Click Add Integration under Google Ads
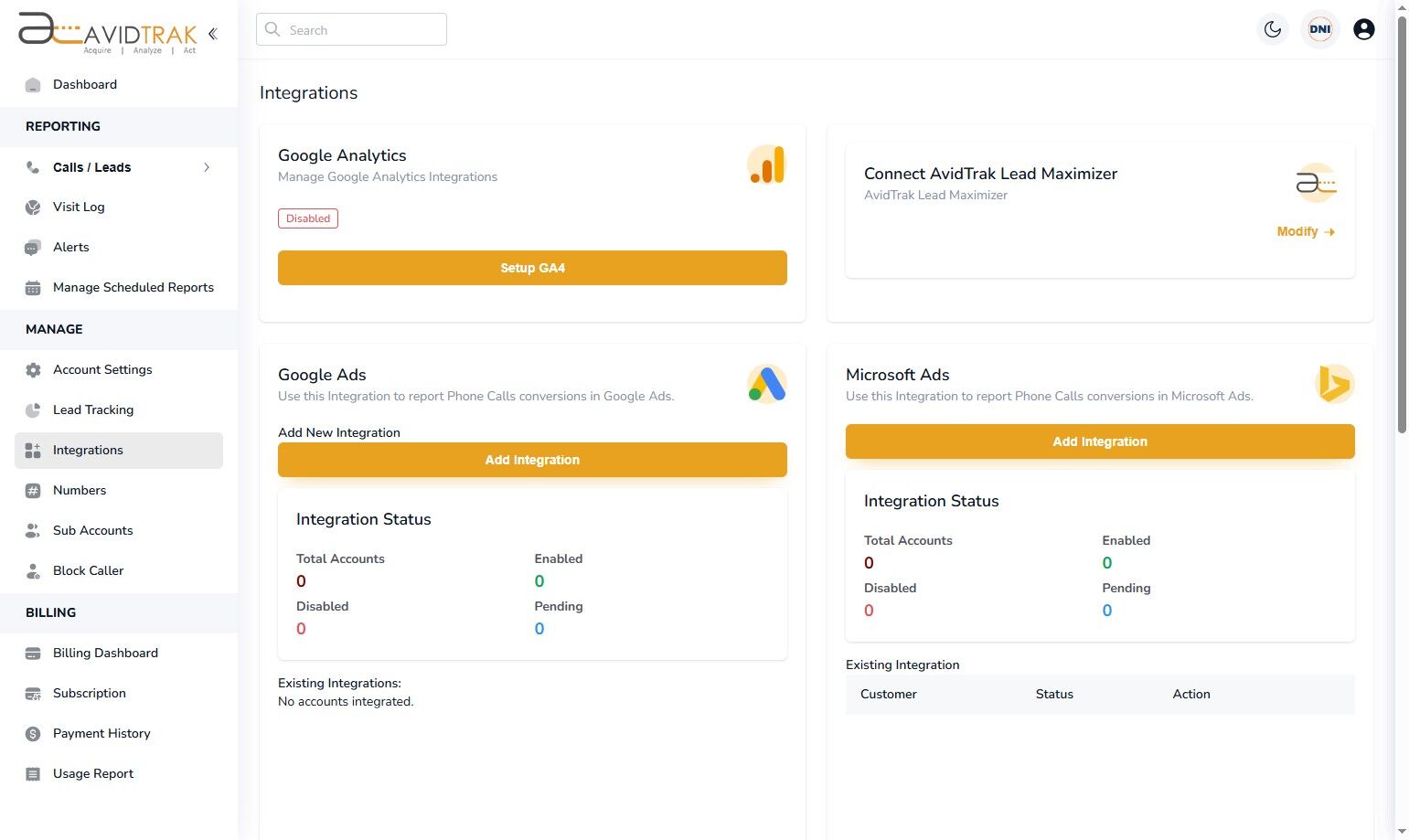Image resolution: width=1409 pixels, height=840 pixels. pos(532,460)
